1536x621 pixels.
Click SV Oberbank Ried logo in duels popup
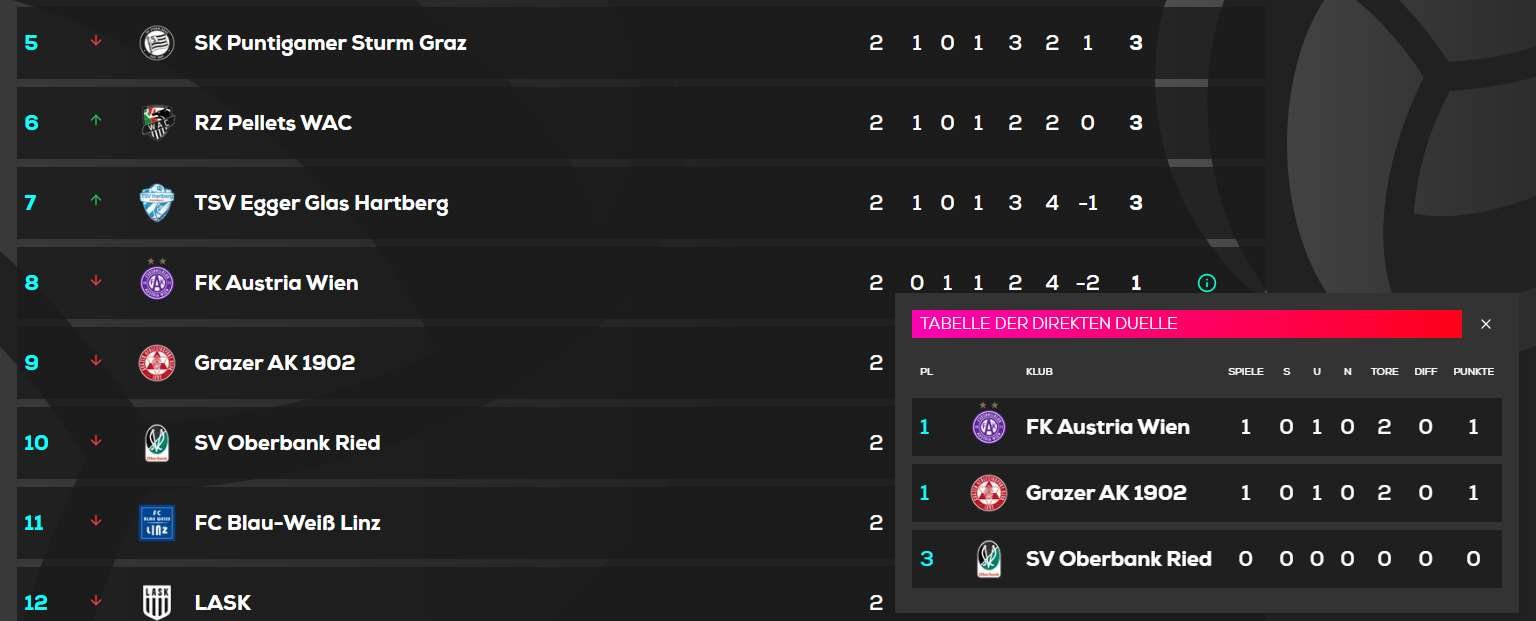point(989,559)
